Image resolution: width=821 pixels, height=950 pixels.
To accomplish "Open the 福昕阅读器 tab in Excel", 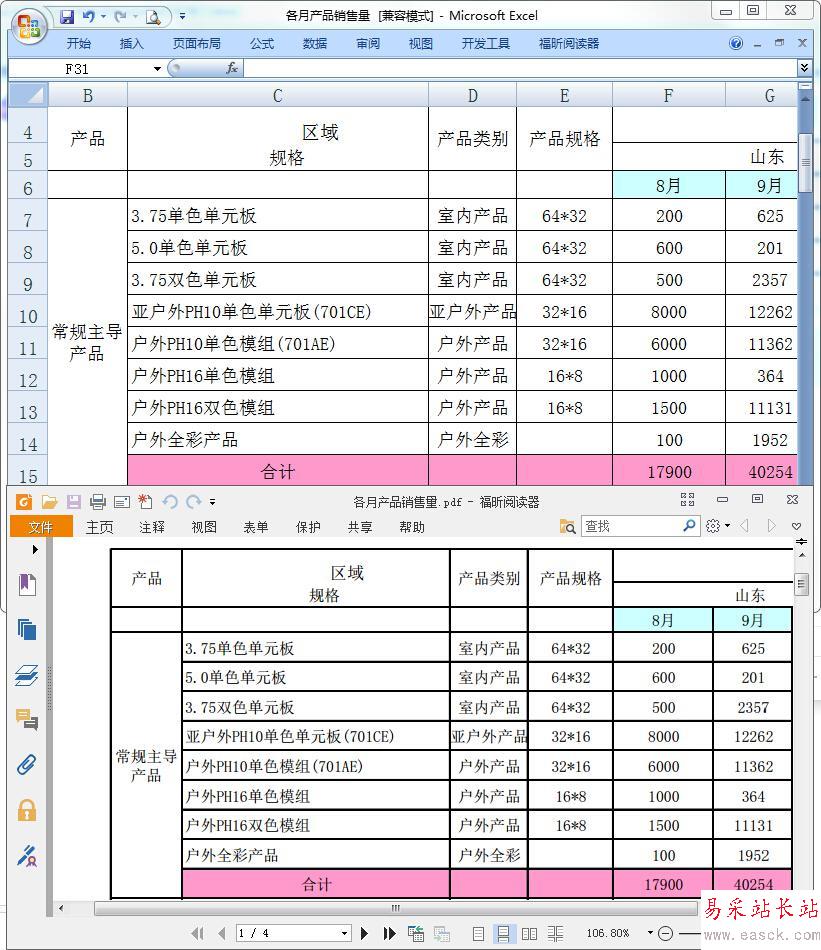I will click(x=568, y=44).
